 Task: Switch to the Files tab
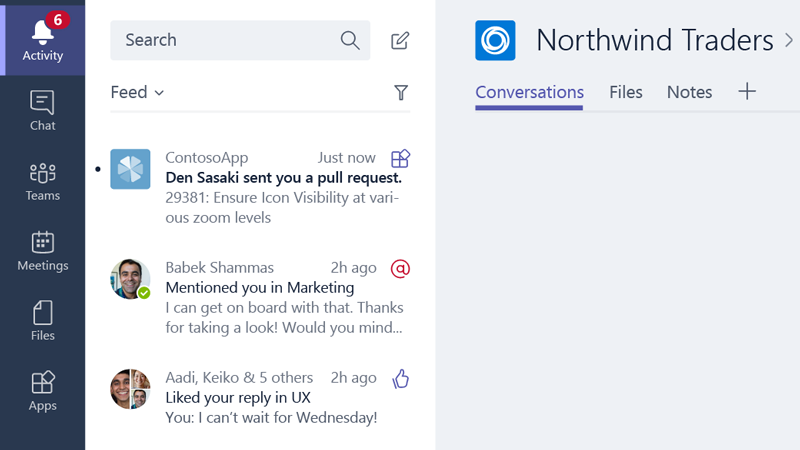pos(625,92)
